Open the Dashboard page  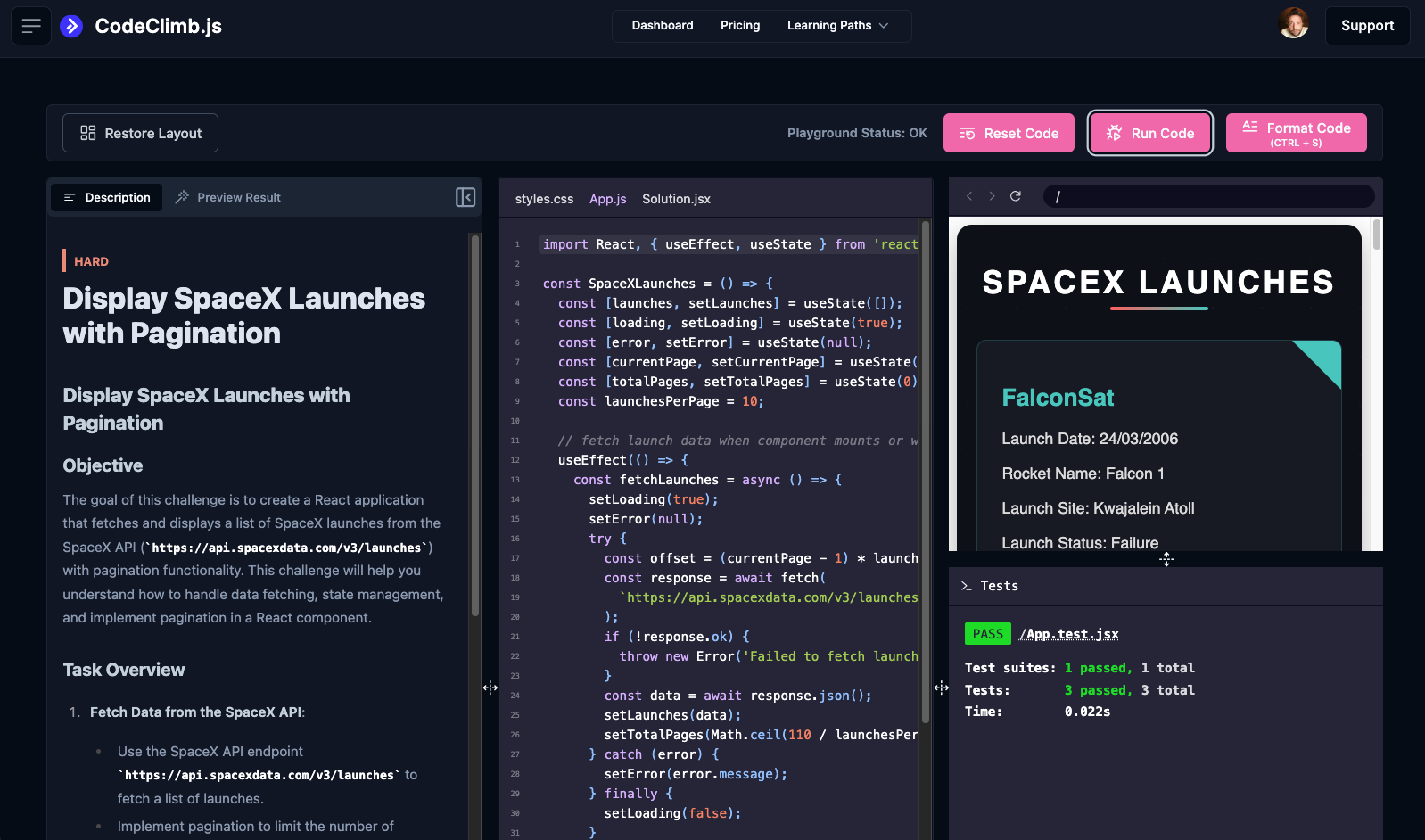(663, 26)
